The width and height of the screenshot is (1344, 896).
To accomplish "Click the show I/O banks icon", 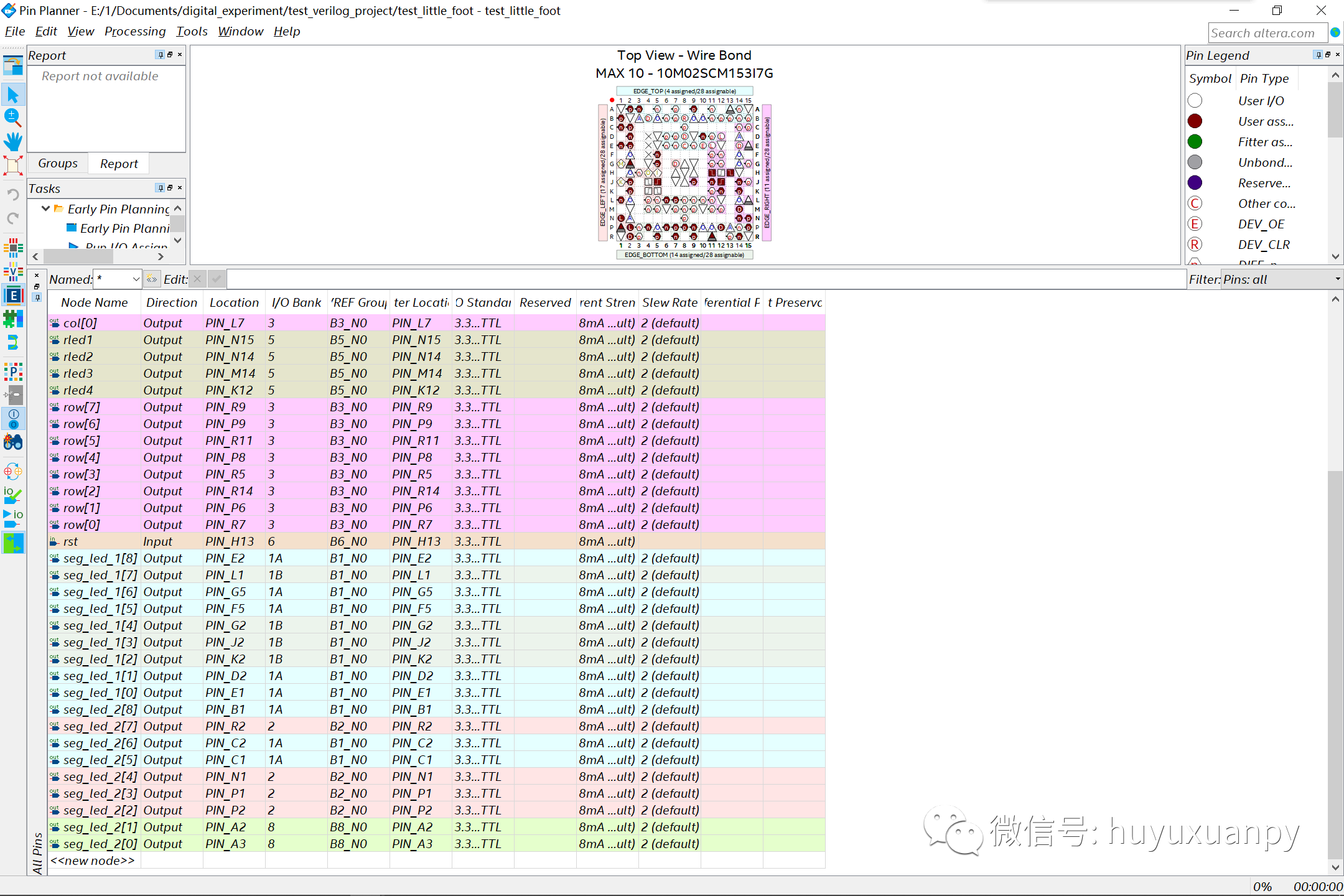I will [13, 248].
